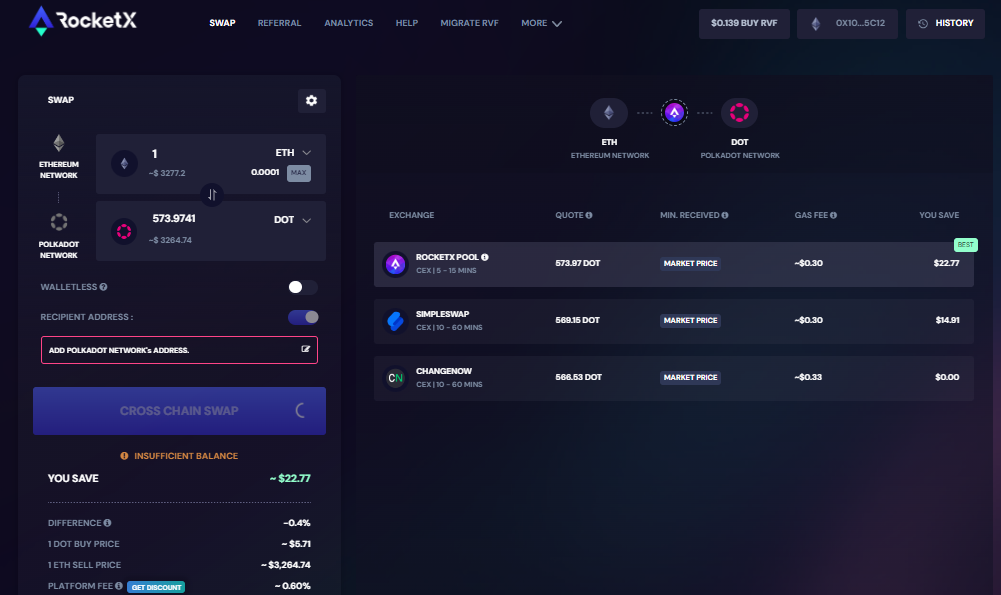Expand the More menu

541,23
